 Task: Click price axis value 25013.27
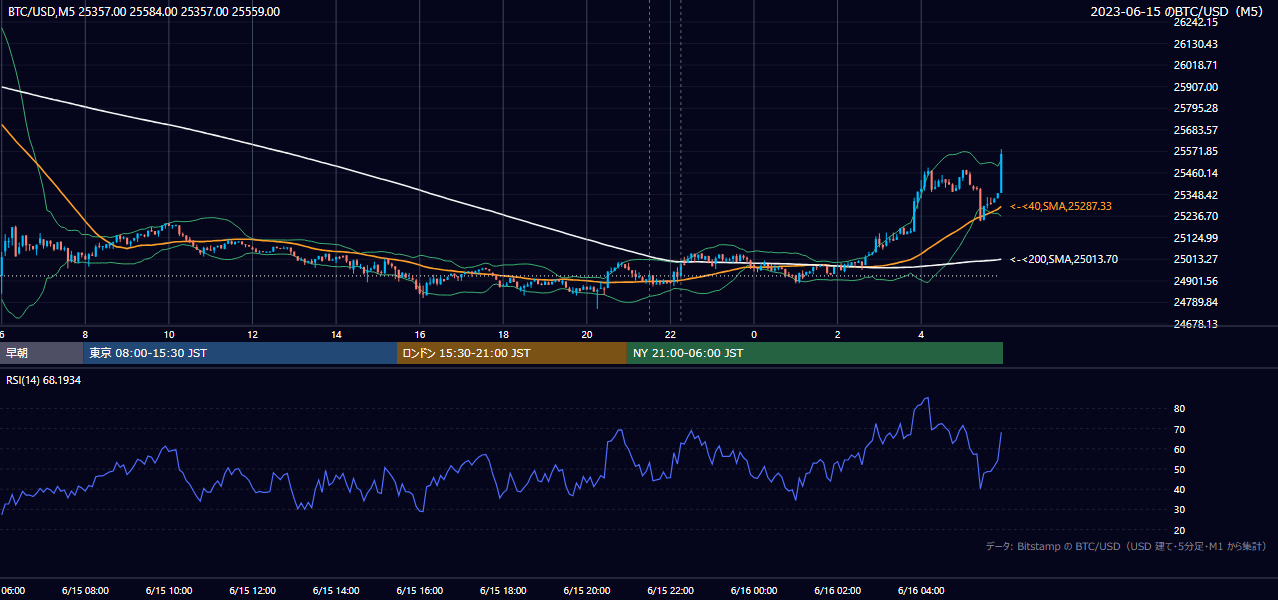pyautogui.click(x=1195, y=259)
